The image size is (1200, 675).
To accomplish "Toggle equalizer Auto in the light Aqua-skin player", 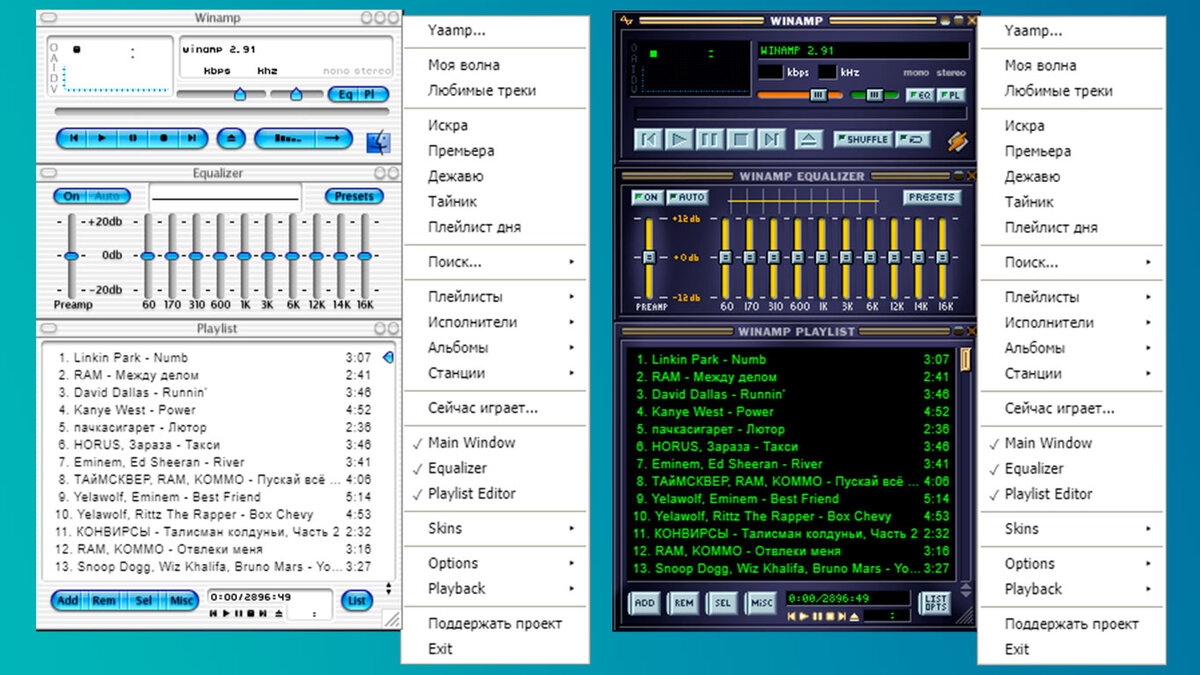I will pyautogui.click(x=107, y=196).
